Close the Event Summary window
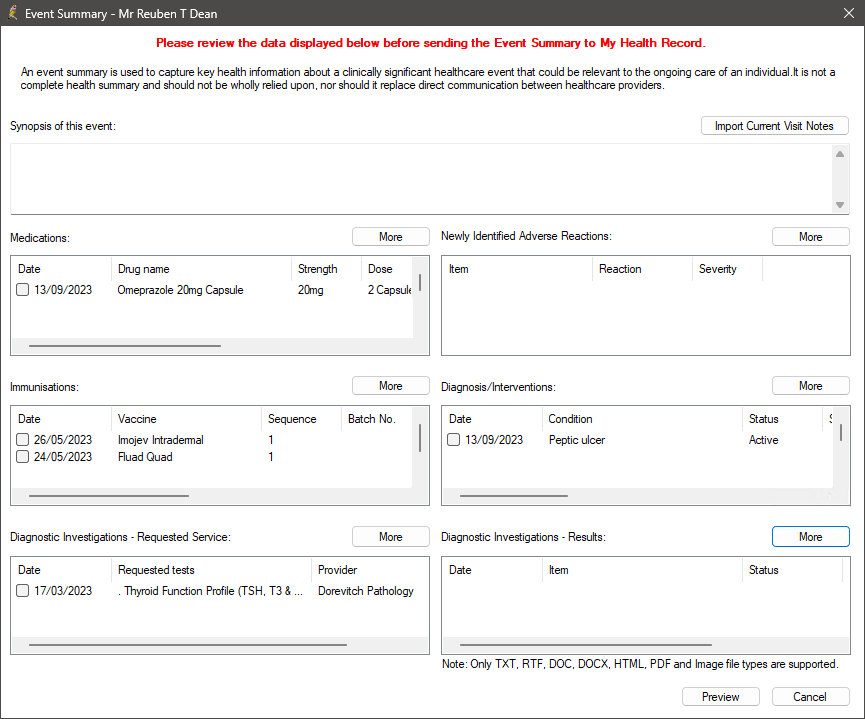Screen dimensions: 865x719 pyautogui.click(x=848, y=13)
